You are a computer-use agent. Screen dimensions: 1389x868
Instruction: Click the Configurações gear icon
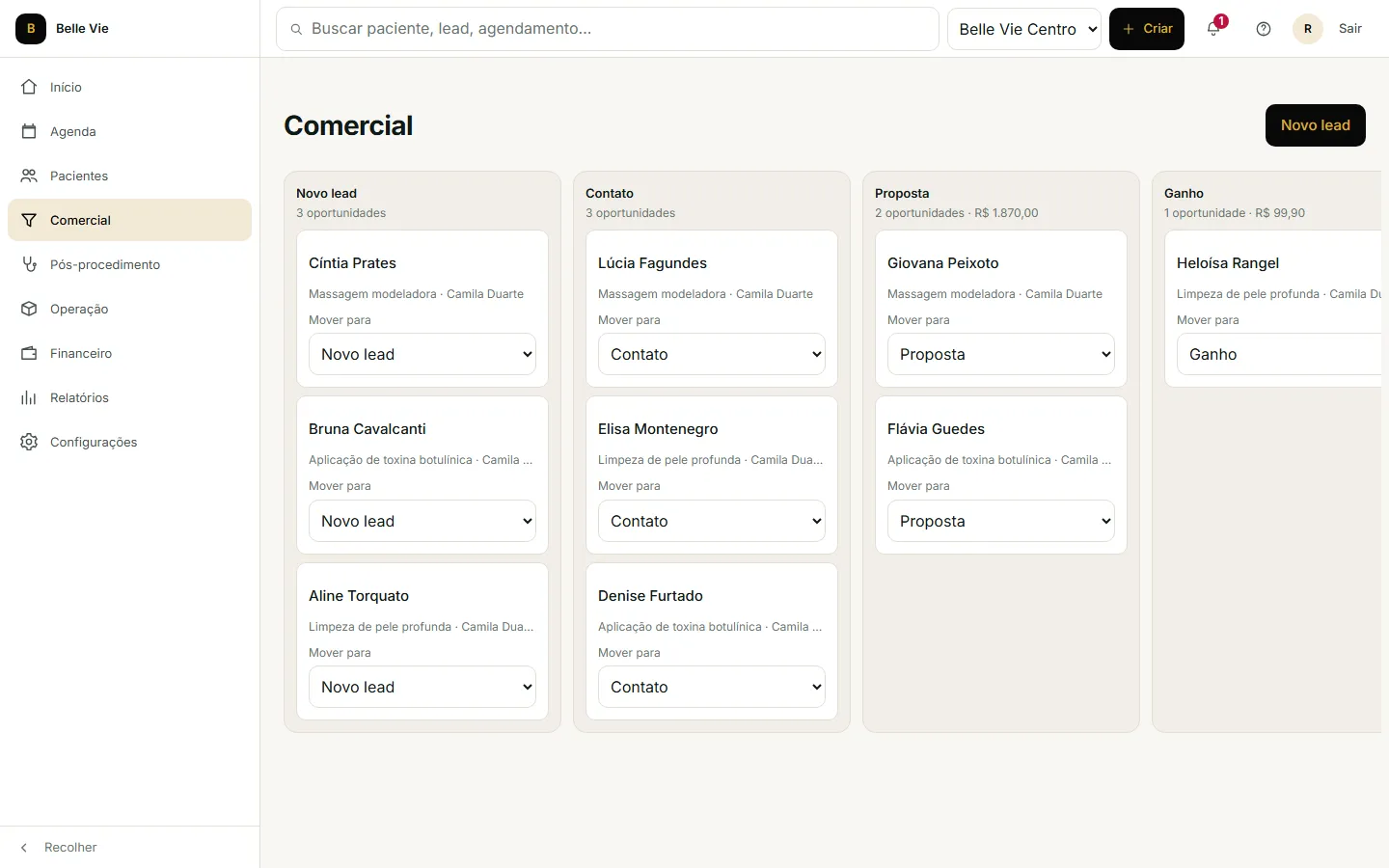point(29,442)
